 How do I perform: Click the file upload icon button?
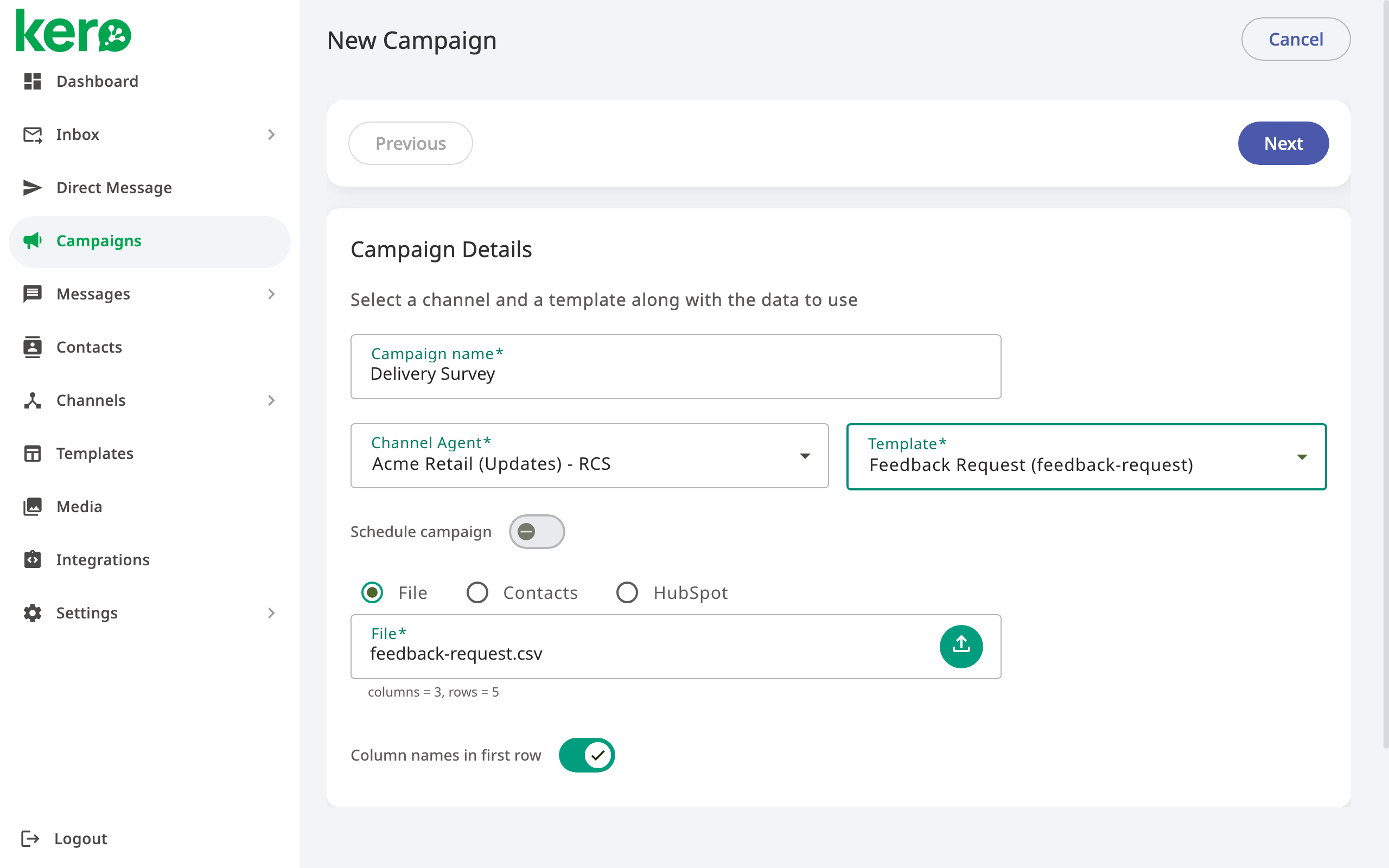961,647
